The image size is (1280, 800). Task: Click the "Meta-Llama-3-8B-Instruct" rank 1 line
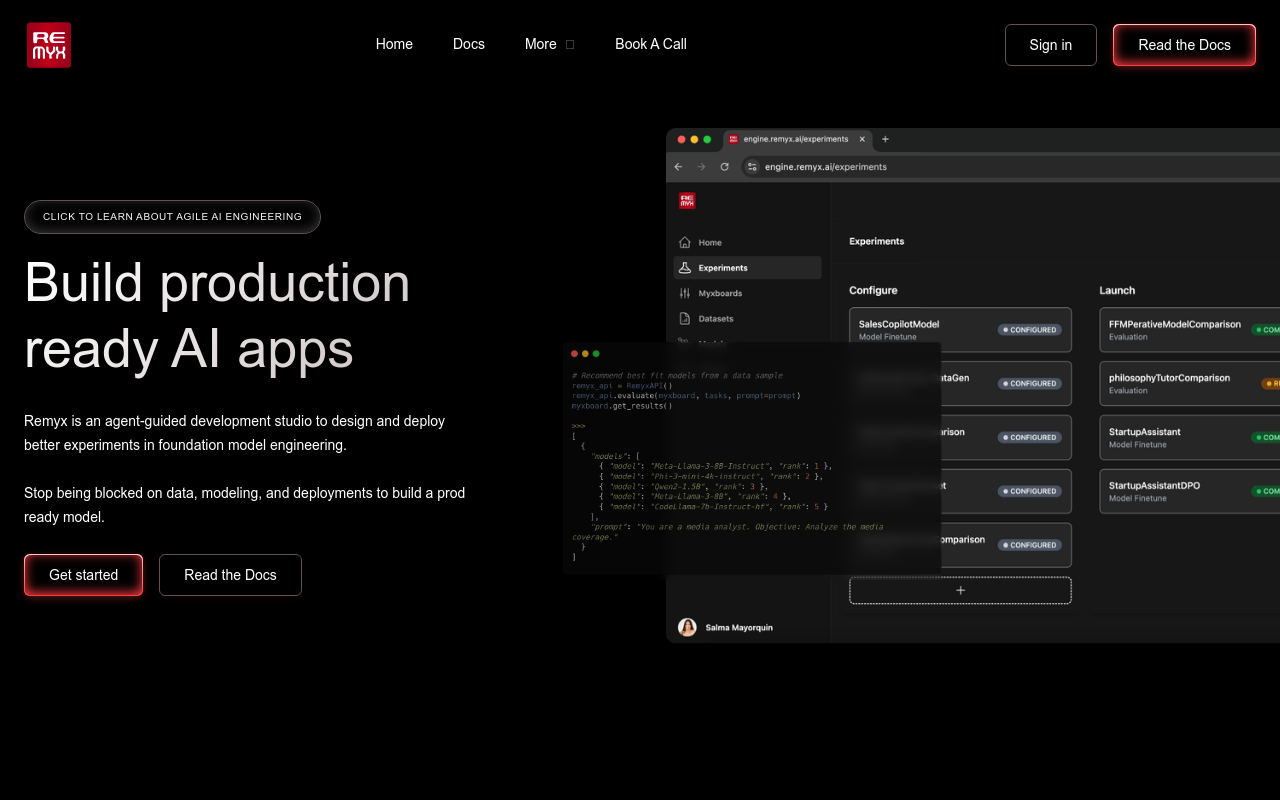coord(715,466)
